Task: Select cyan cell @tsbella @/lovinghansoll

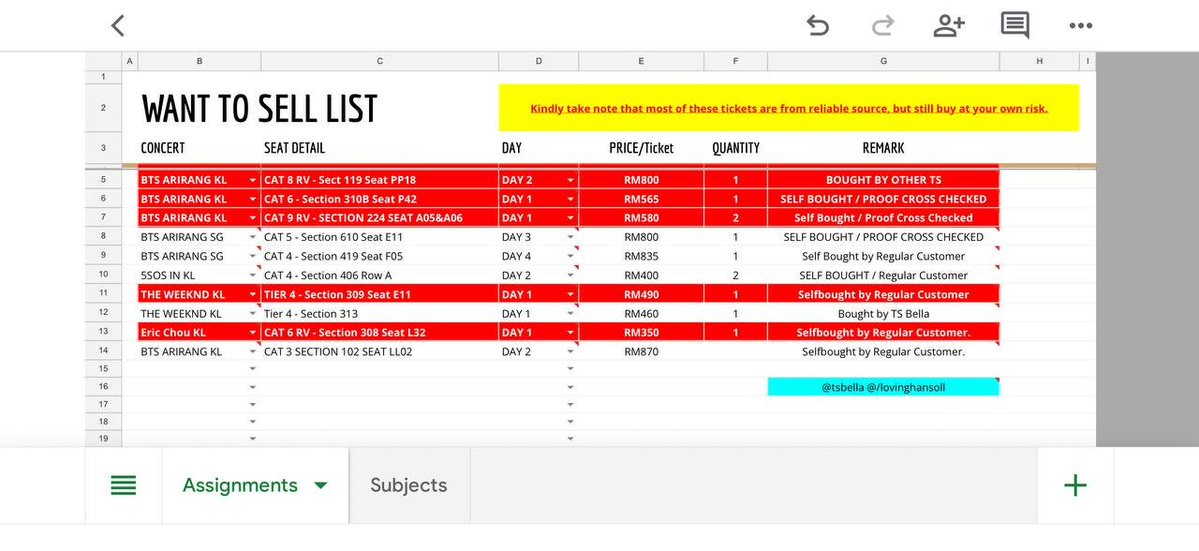Action: [883, 387]
